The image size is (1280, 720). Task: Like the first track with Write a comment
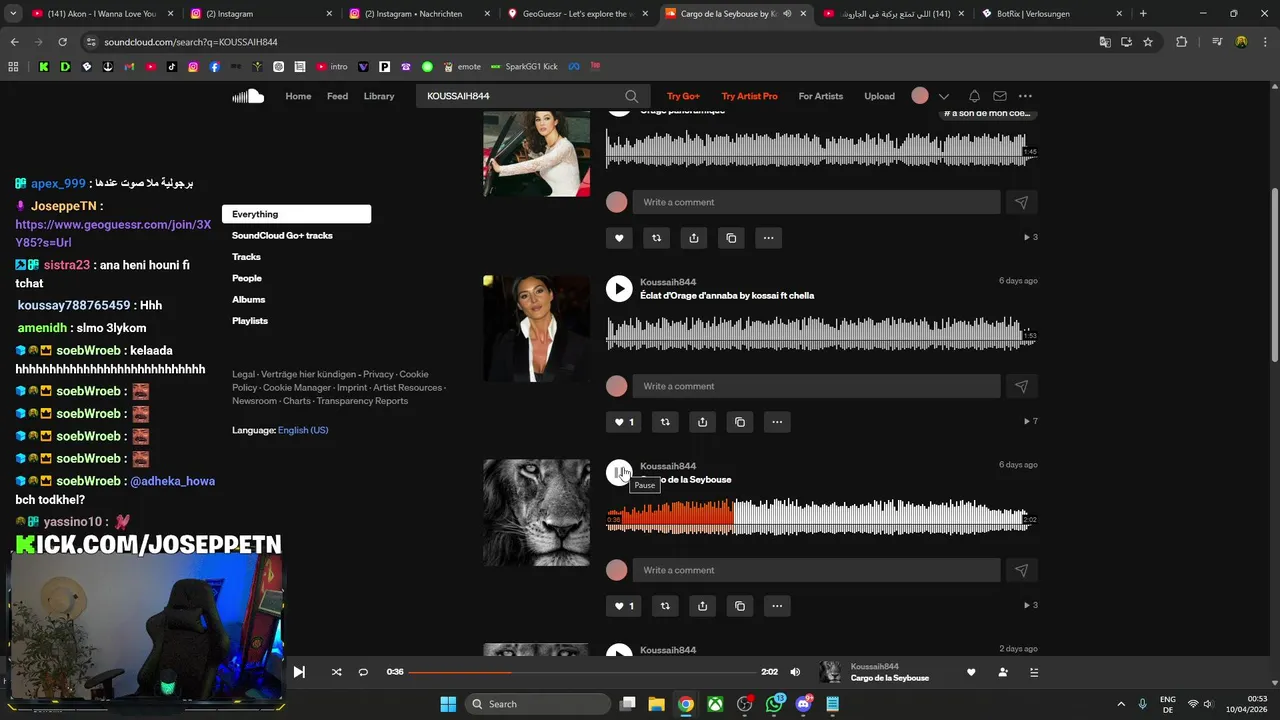tap(618, 238)
